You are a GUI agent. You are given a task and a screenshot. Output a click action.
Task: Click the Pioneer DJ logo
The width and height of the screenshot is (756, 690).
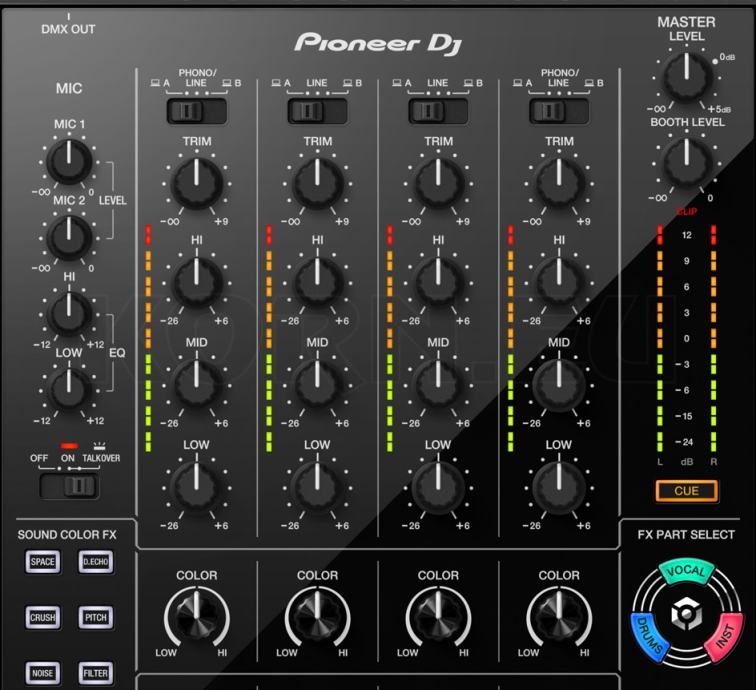pyautogui.click(x=378, y=44)
